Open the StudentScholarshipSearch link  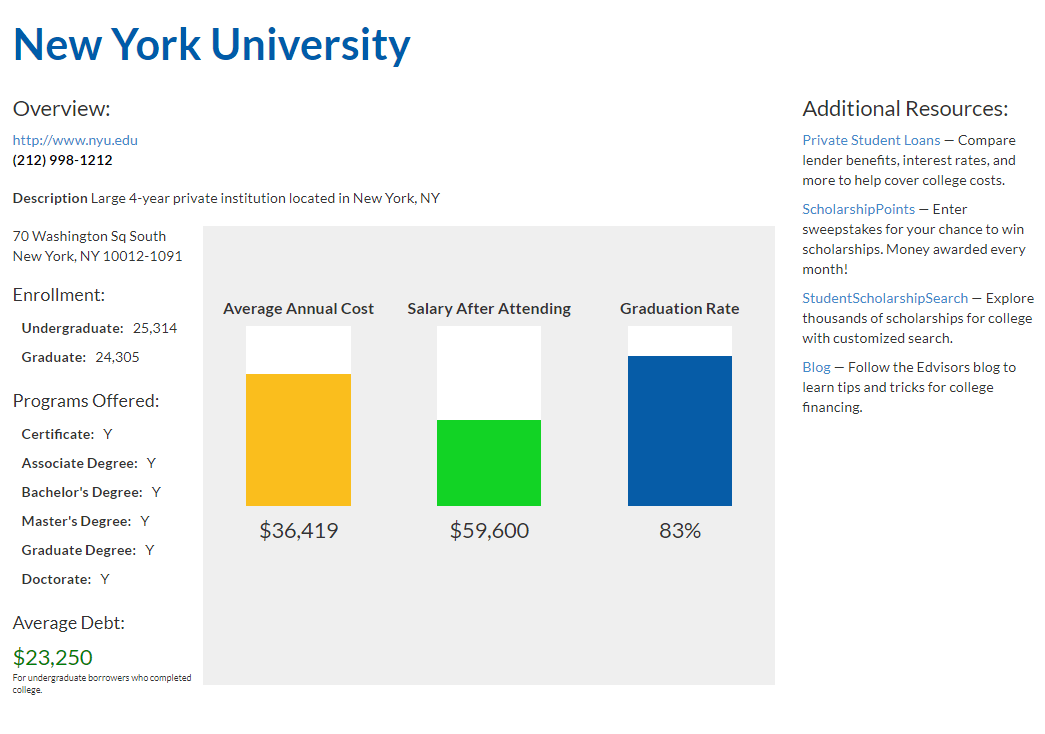pyautogui.click(x=885, y=298)
